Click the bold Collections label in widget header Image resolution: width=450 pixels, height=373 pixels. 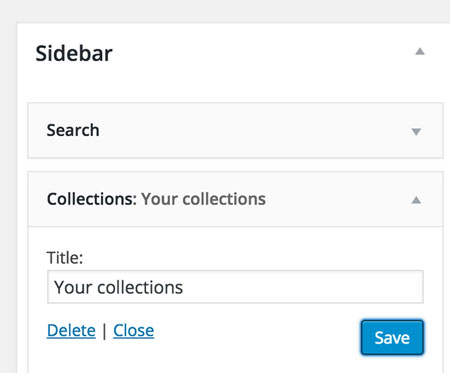pos(92,199)
